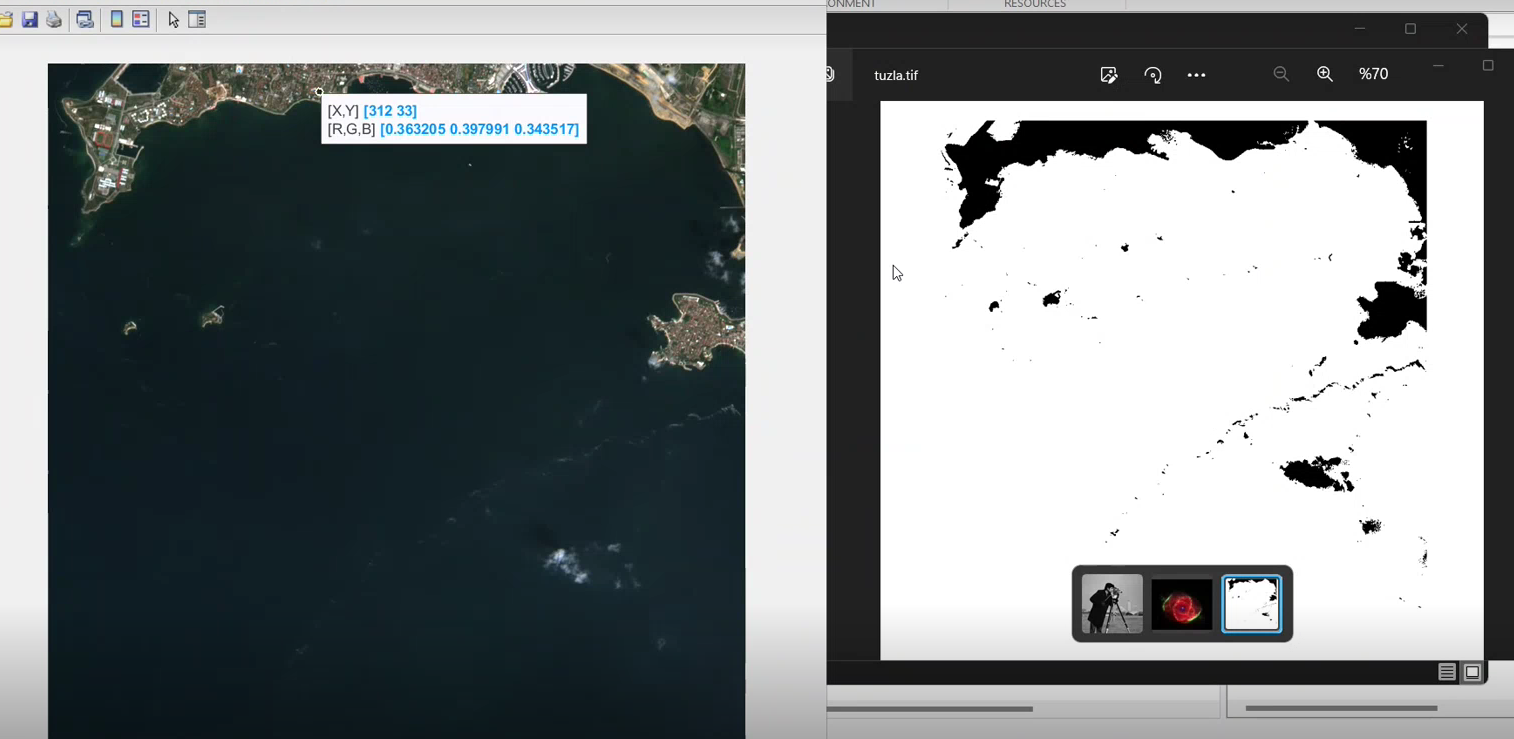
Task: Select the cameraman image thumbnail
Action: tap(1111, 603)
